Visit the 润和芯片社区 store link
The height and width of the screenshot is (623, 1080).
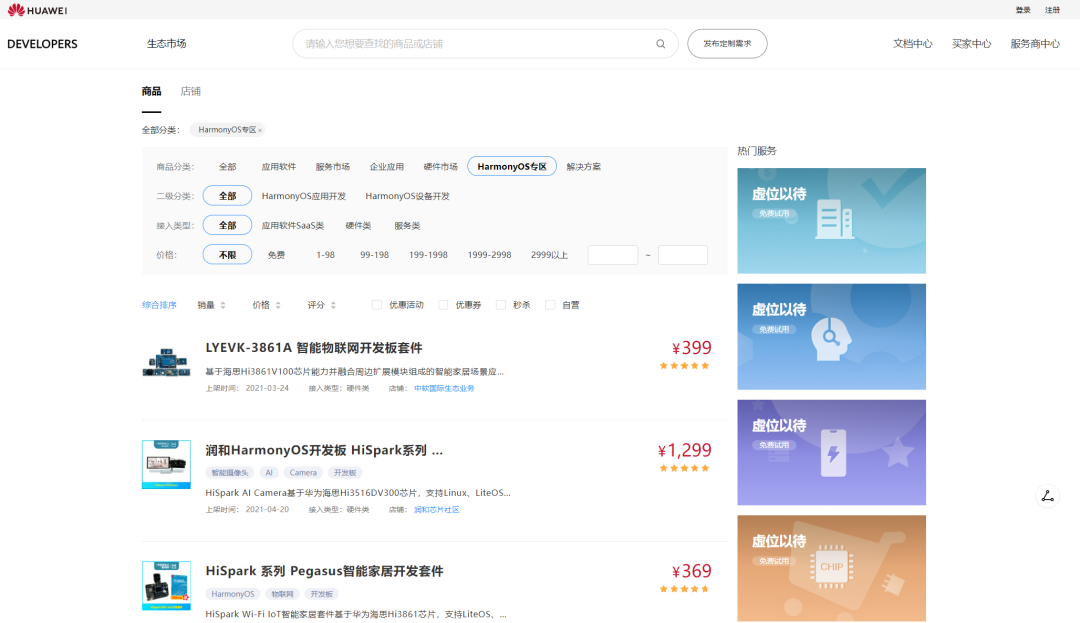coord(436,509)
